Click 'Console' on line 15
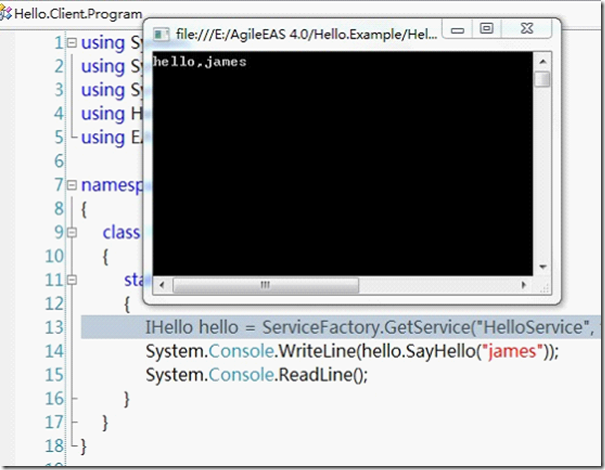Viewport: 605px width, 470px height. [241, 375]
